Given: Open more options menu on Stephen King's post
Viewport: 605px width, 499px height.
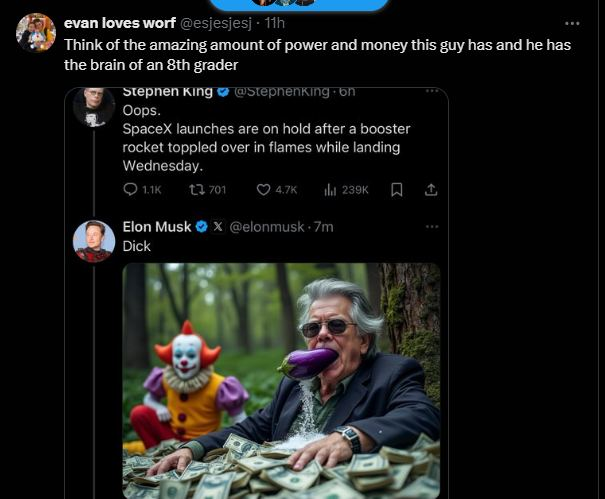Looking at the screenshot, I should pos(432,91).
